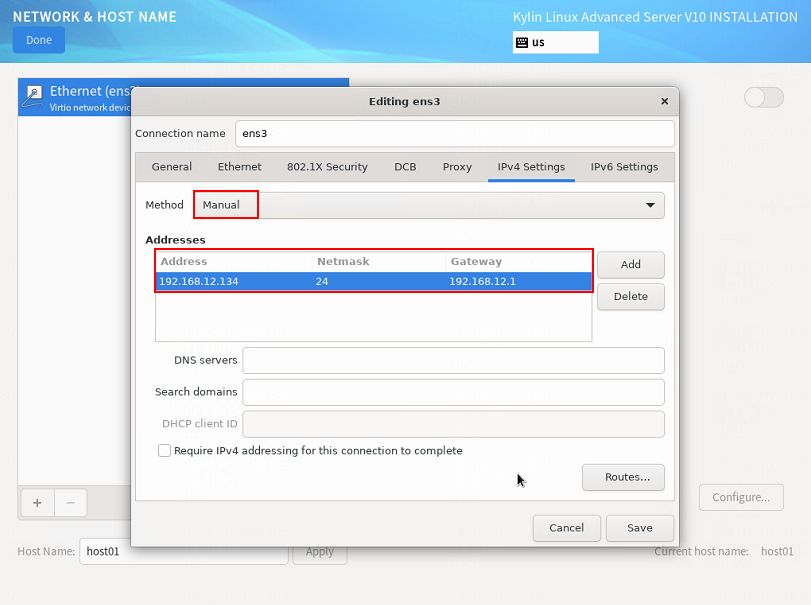The width and height of the screenshot is (811, 605).
Task: Click the Done button
Action: pos(39,40)
